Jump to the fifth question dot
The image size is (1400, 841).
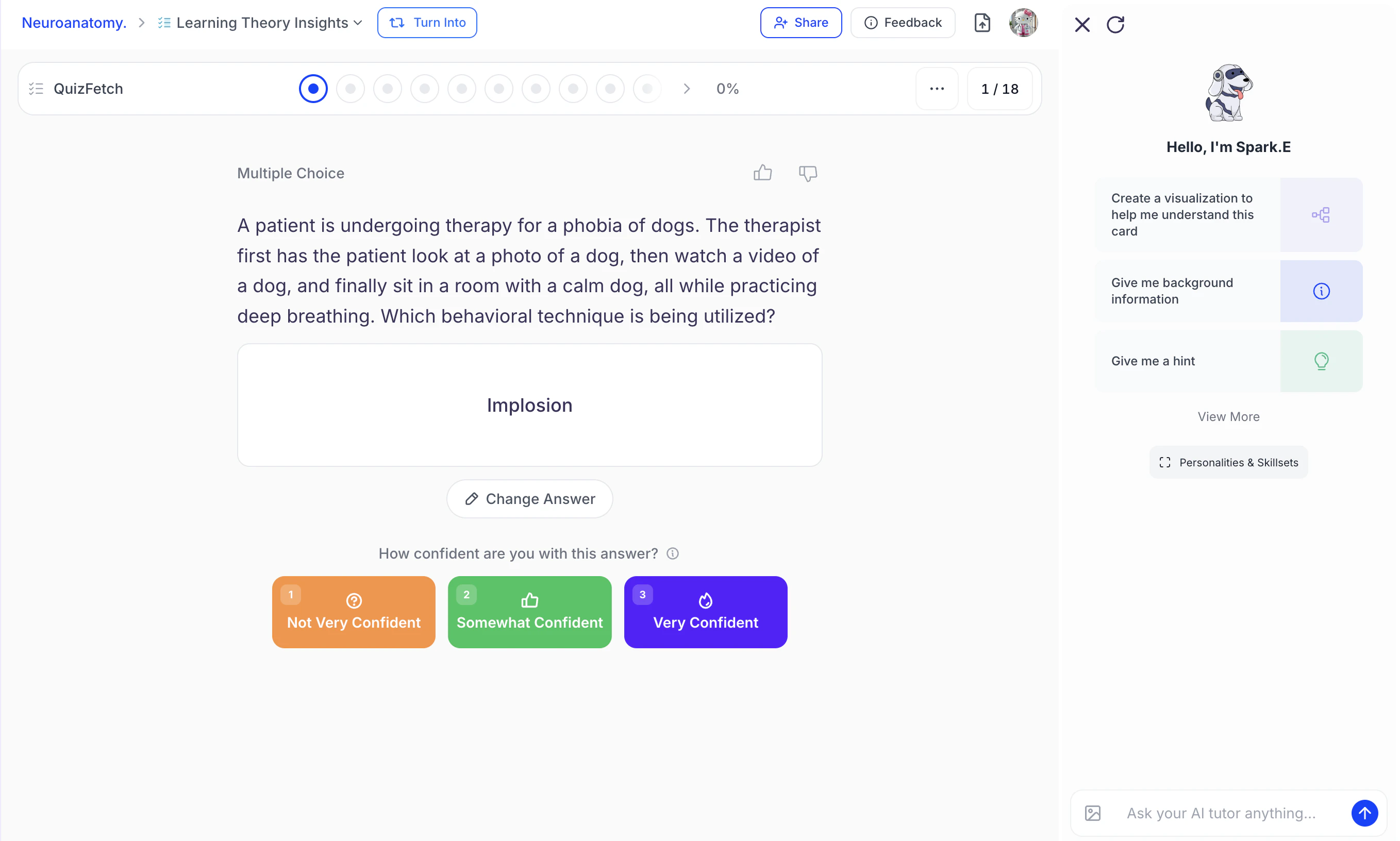(x=462, y=89)
